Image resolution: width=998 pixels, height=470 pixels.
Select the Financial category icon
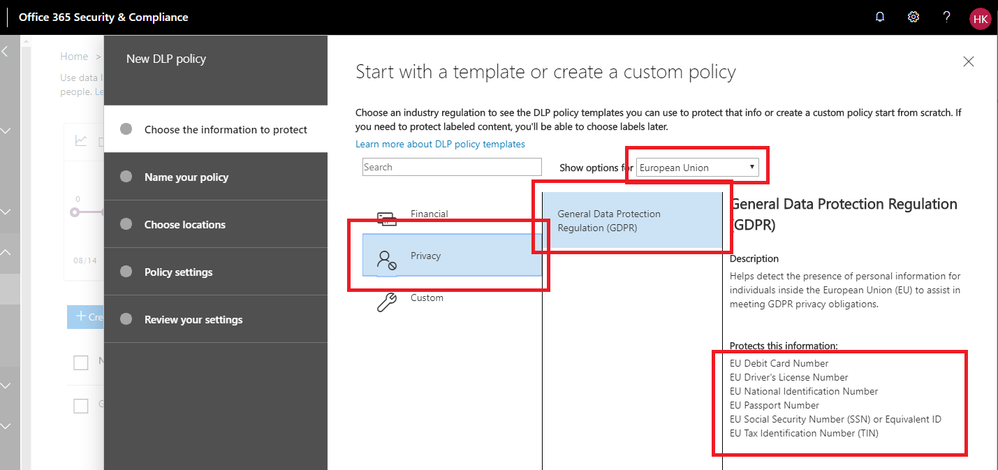(387, 218)
